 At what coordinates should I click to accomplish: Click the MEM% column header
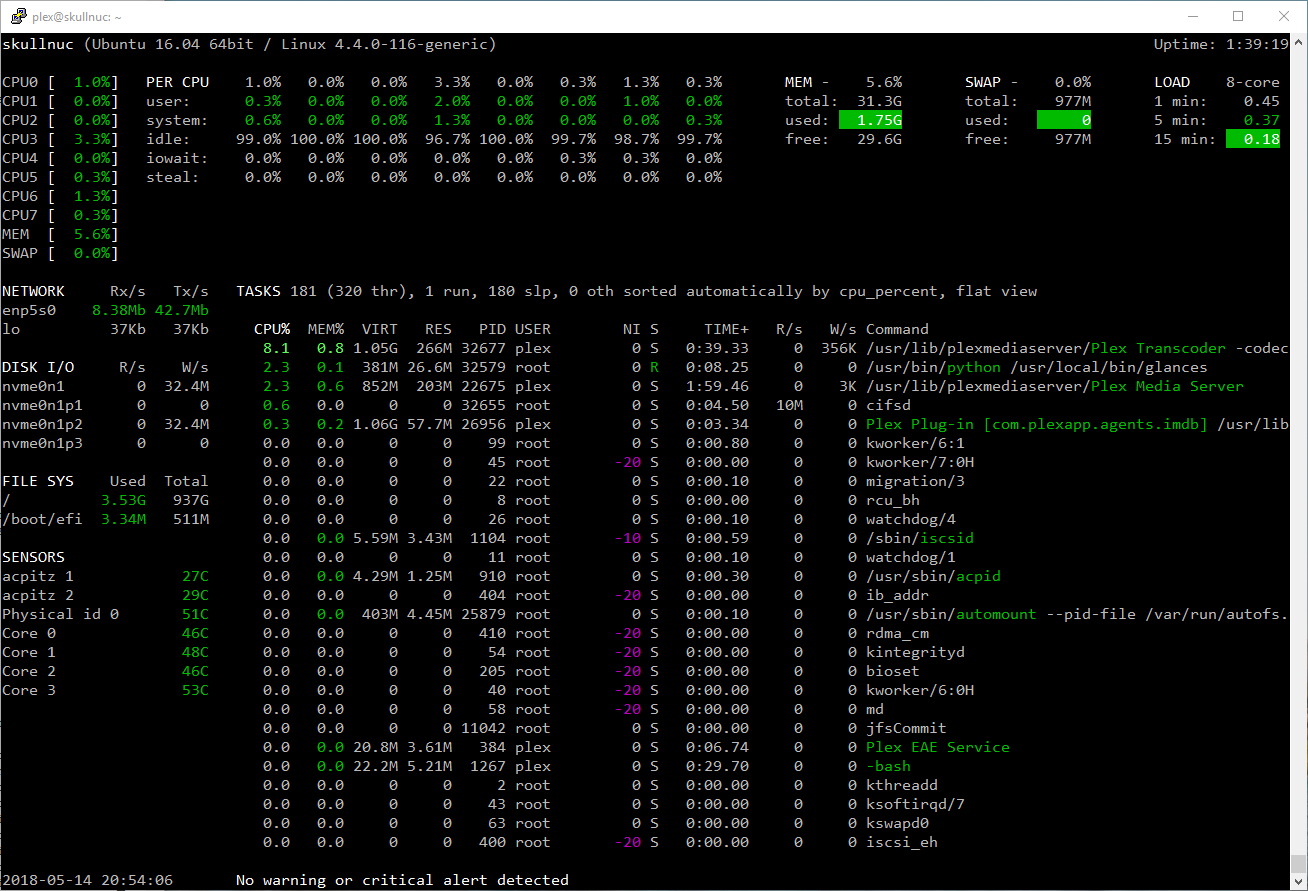(x=326, y=329)
